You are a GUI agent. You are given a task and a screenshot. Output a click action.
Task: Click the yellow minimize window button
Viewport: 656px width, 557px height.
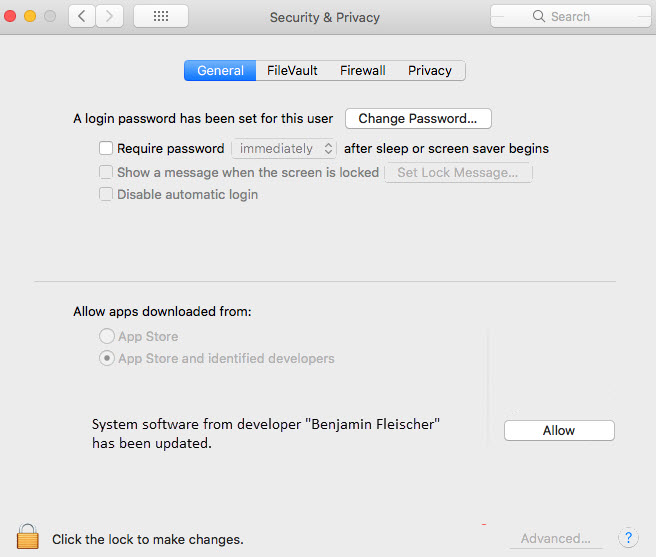coord(30,16)
